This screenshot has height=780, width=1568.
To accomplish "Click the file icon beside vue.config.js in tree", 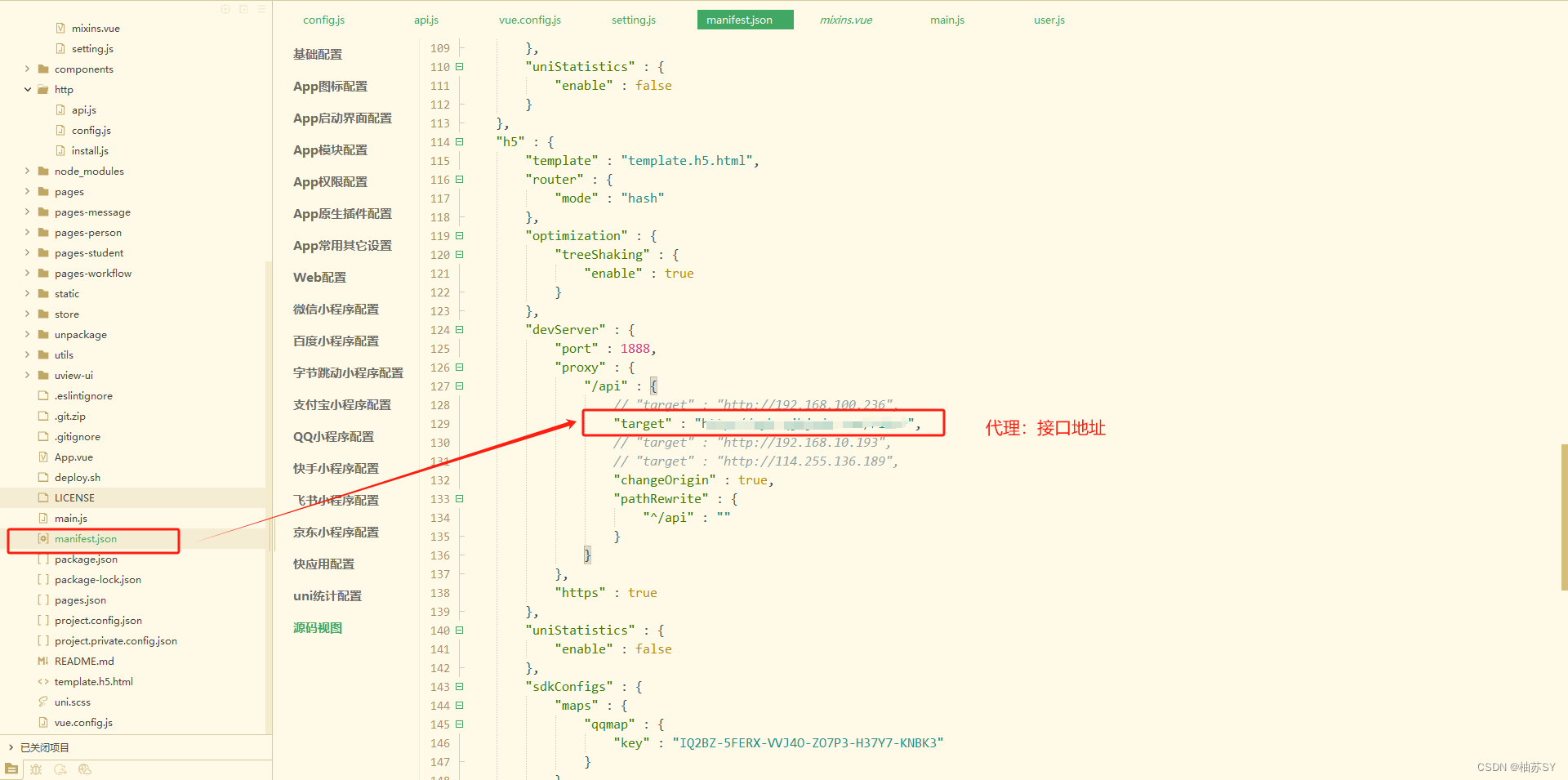I will click(x=43, y=722).
